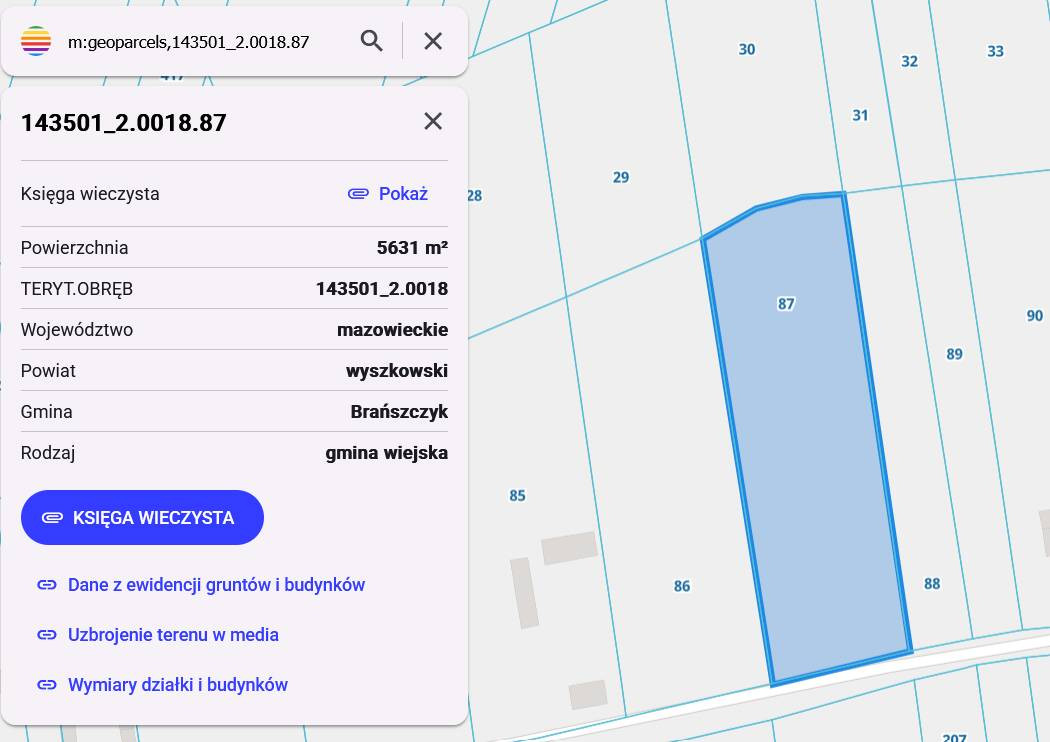The height and width of the screenshot is (742, 1050).
Task: Click the link icon beside Dane z ewidencji
Action: (x=47, y=585)
